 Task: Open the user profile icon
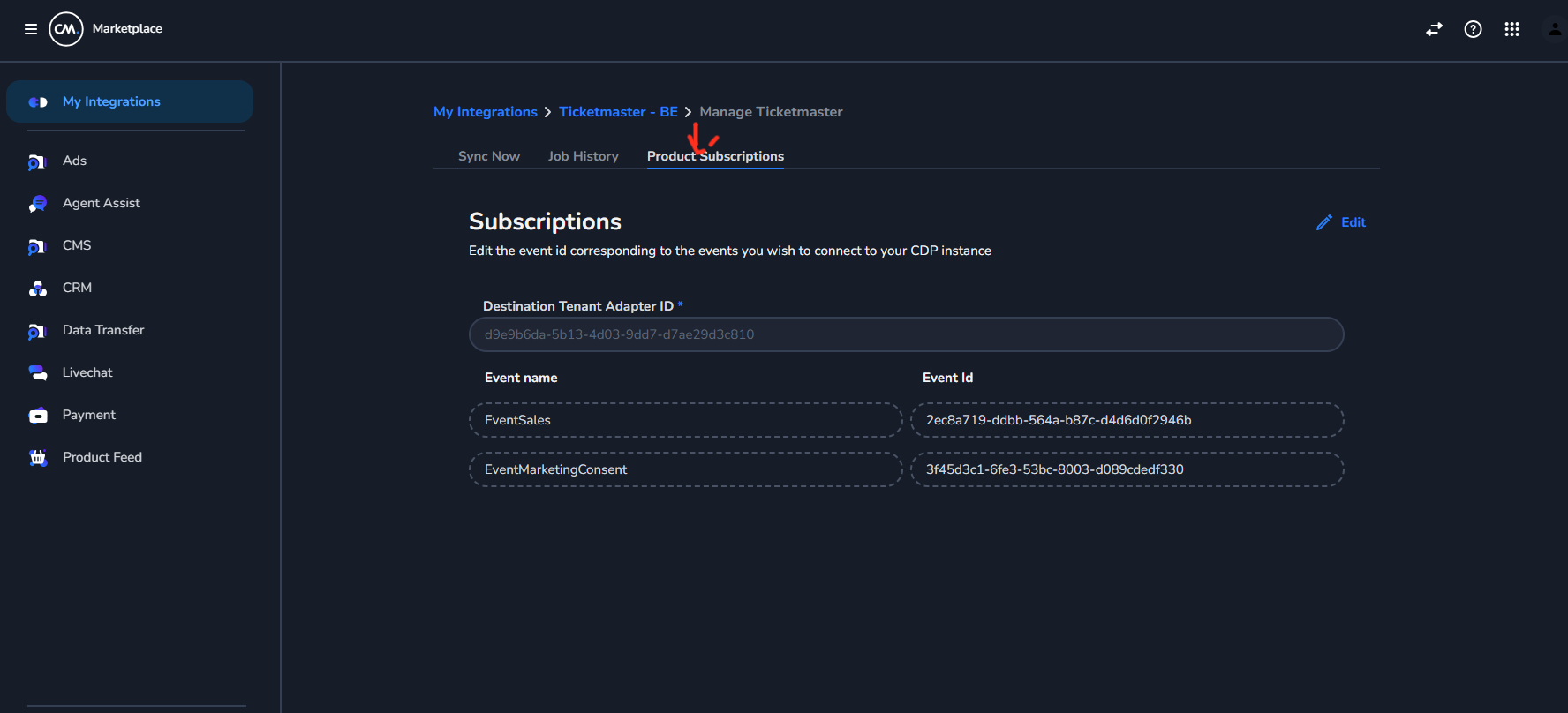(x=1555, y=29)
